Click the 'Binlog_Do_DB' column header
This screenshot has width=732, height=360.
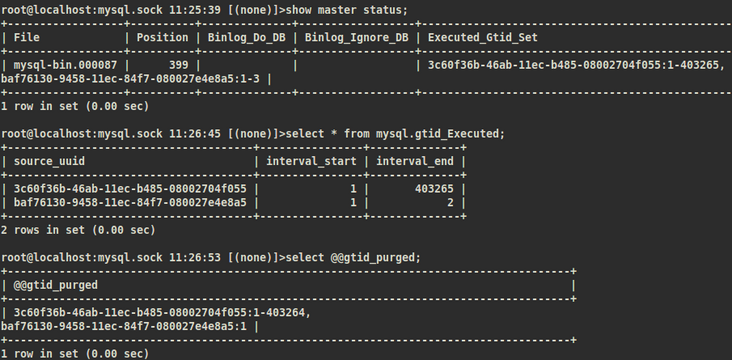click(246, 38)
